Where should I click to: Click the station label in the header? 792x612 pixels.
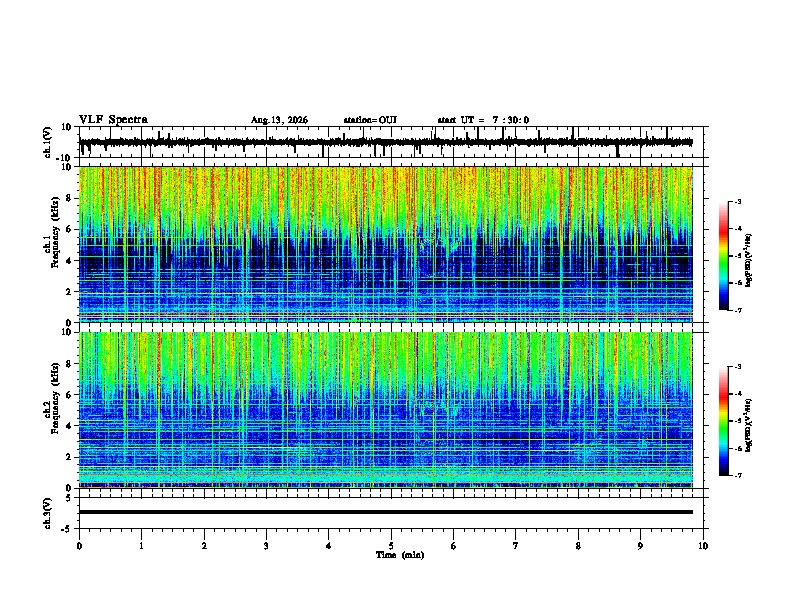[370, 120]
